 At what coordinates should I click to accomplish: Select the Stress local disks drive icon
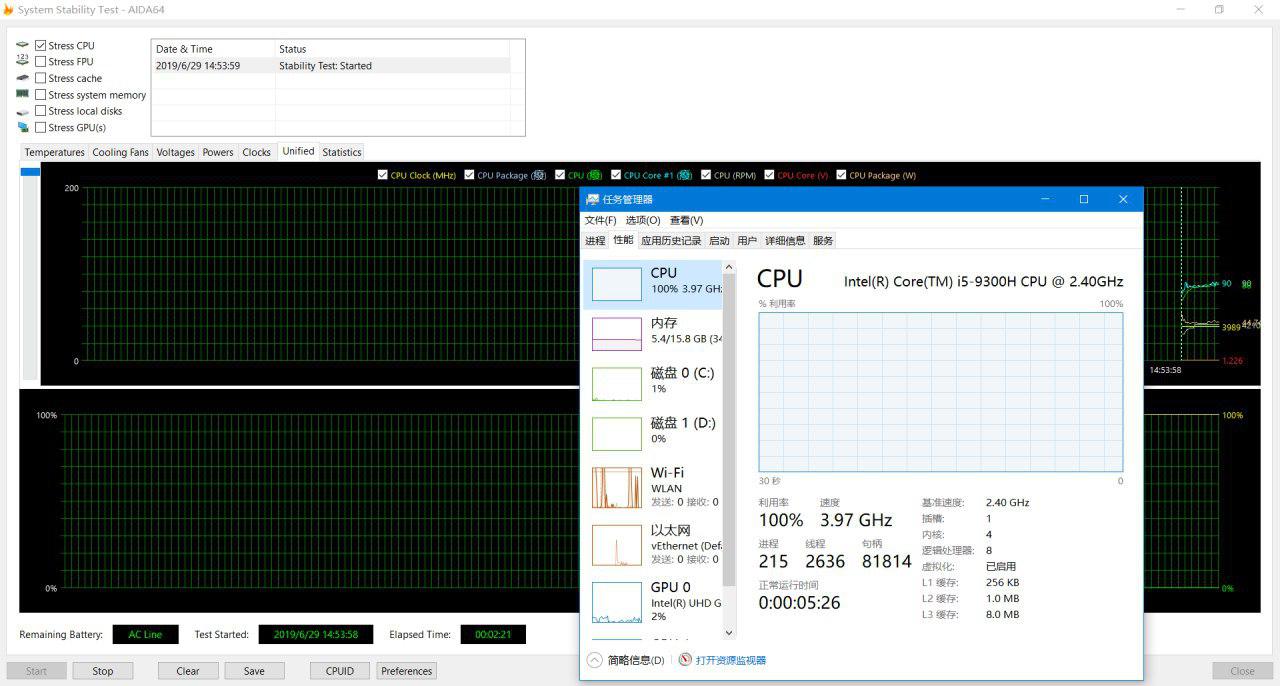(22, 110)
